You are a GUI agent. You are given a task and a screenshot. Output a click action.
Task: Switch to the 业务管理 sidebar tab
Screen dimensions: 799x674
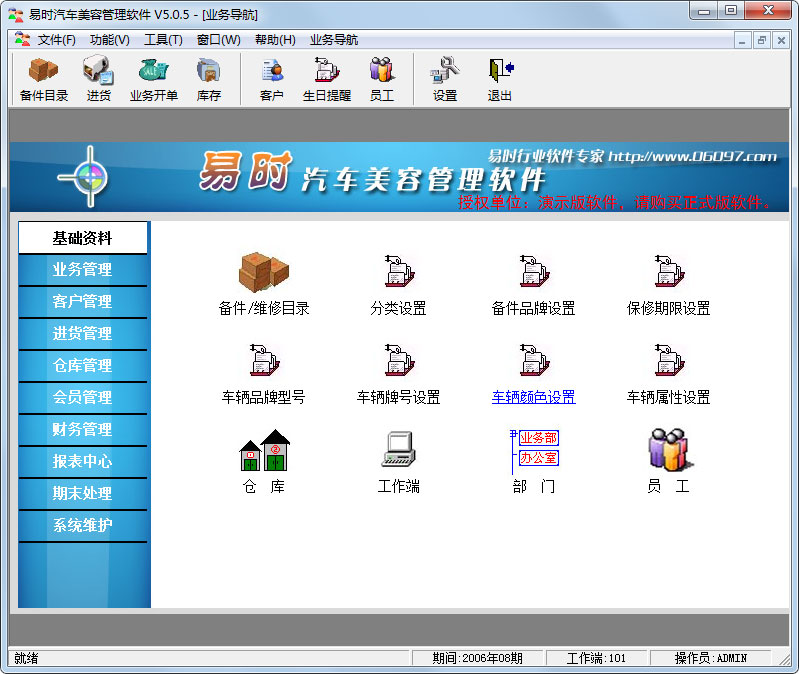click(83, 269)
